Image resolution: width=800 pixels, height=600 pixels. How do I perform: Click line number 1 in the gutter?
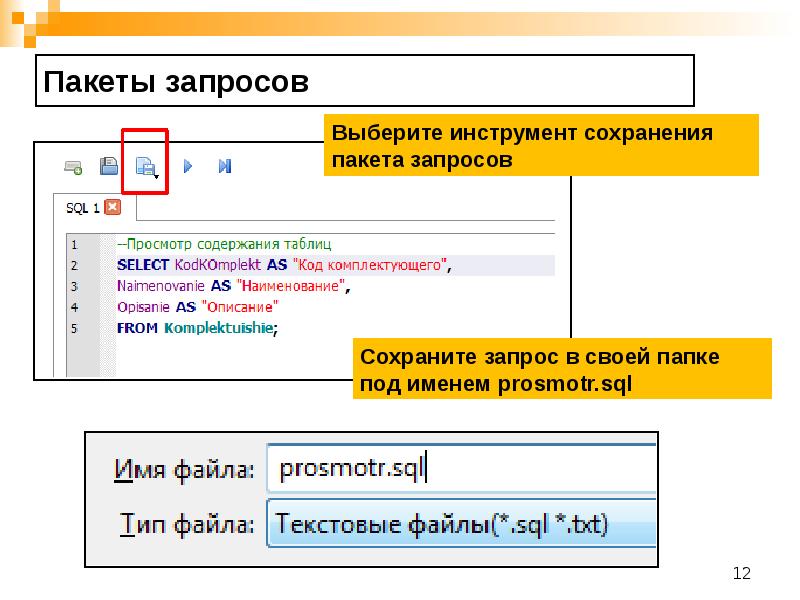(73, 244)
